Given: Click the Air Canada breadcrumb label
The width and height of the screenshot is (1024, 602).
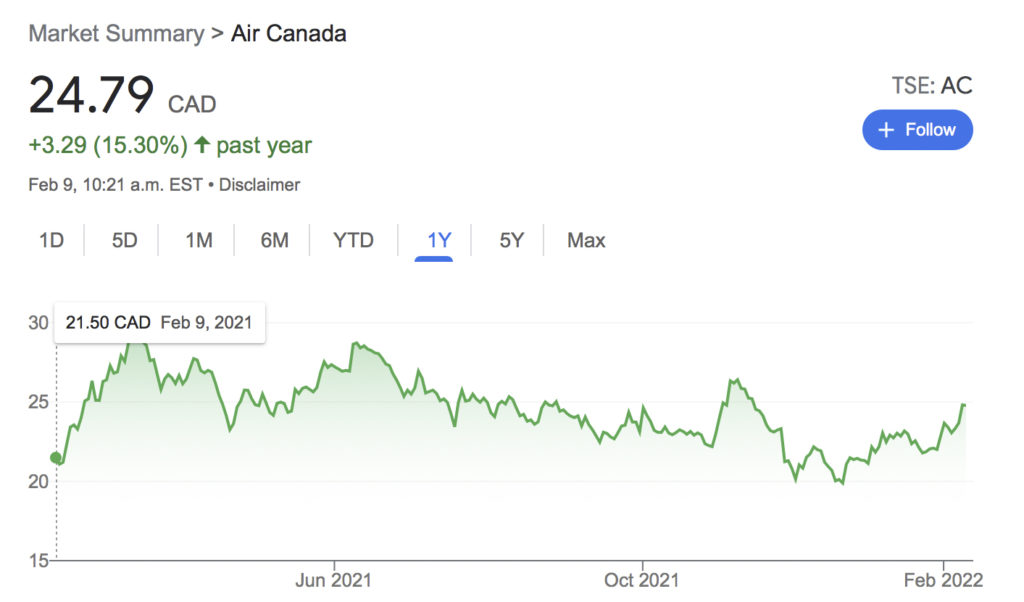Looking at the screenshot, I should point(288,33).
